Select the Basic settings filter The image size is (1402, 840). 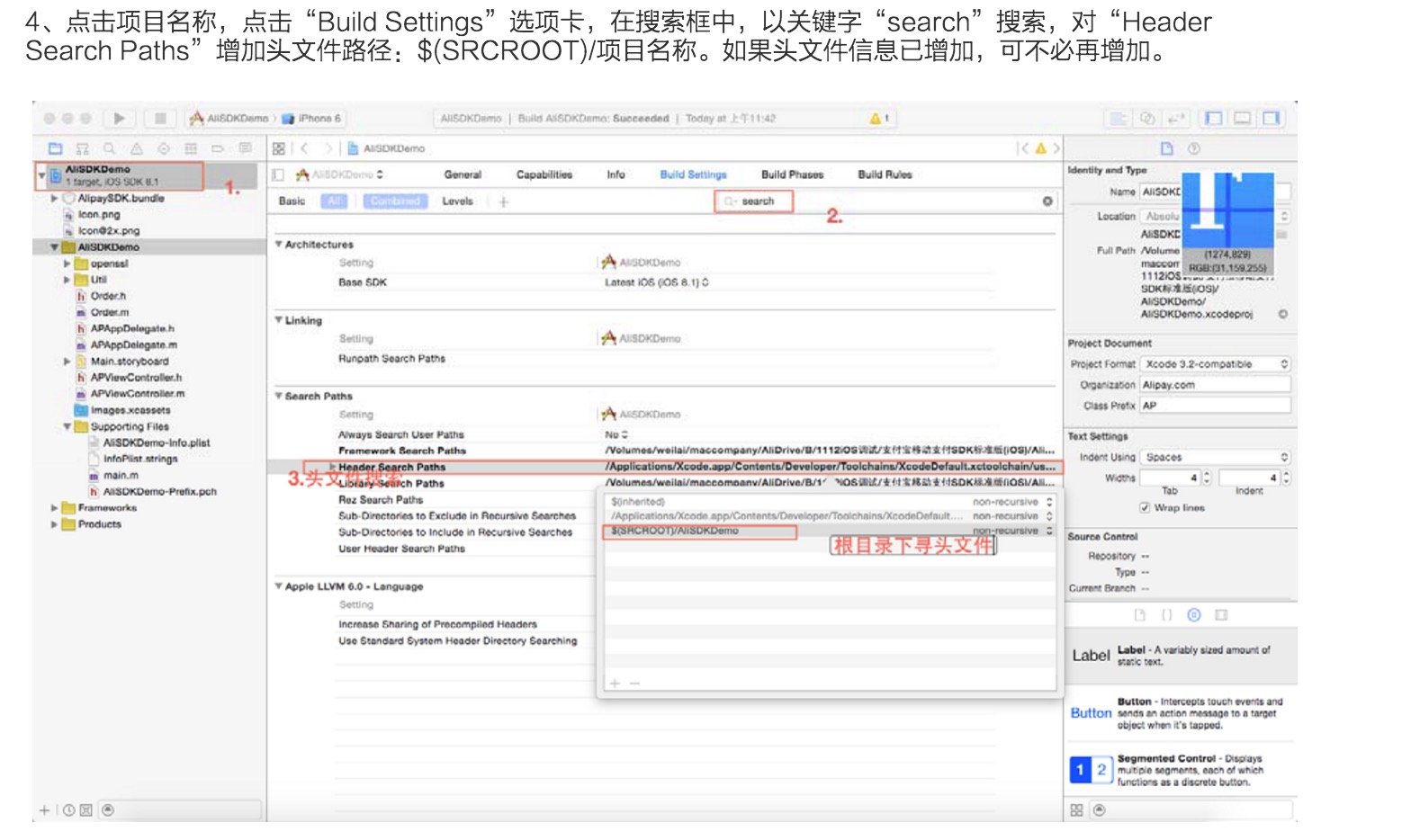(292, 201)
